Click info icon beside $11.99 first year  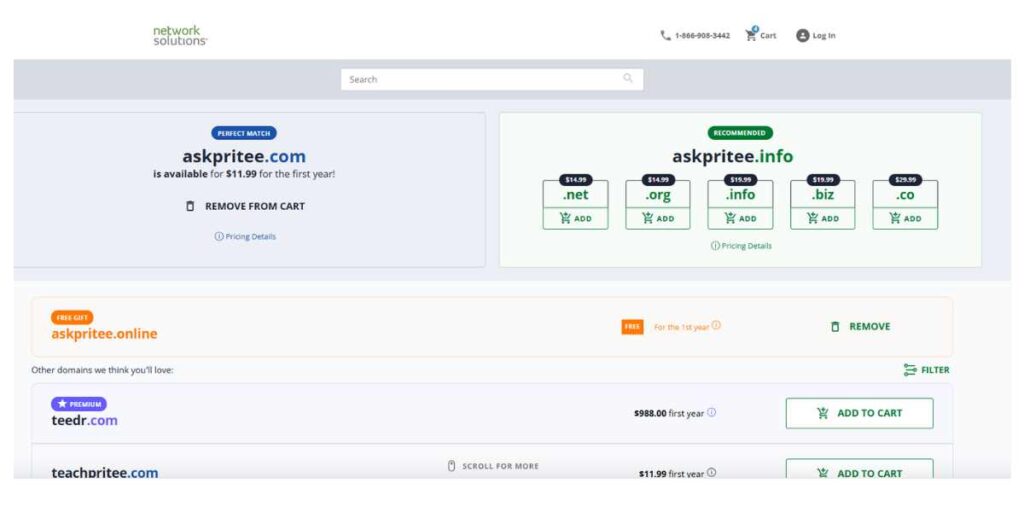coord(711,473)
